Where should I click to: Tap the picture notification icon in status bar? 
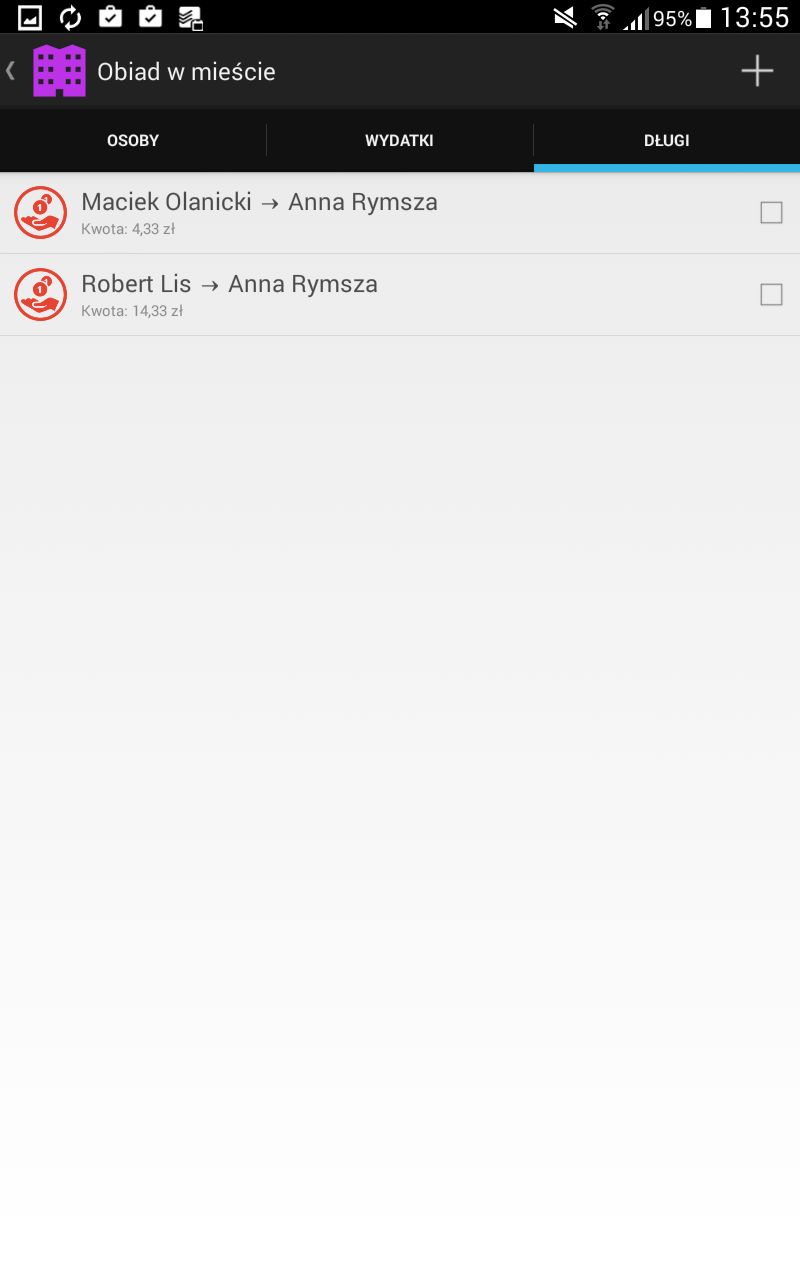click(30, 17)
